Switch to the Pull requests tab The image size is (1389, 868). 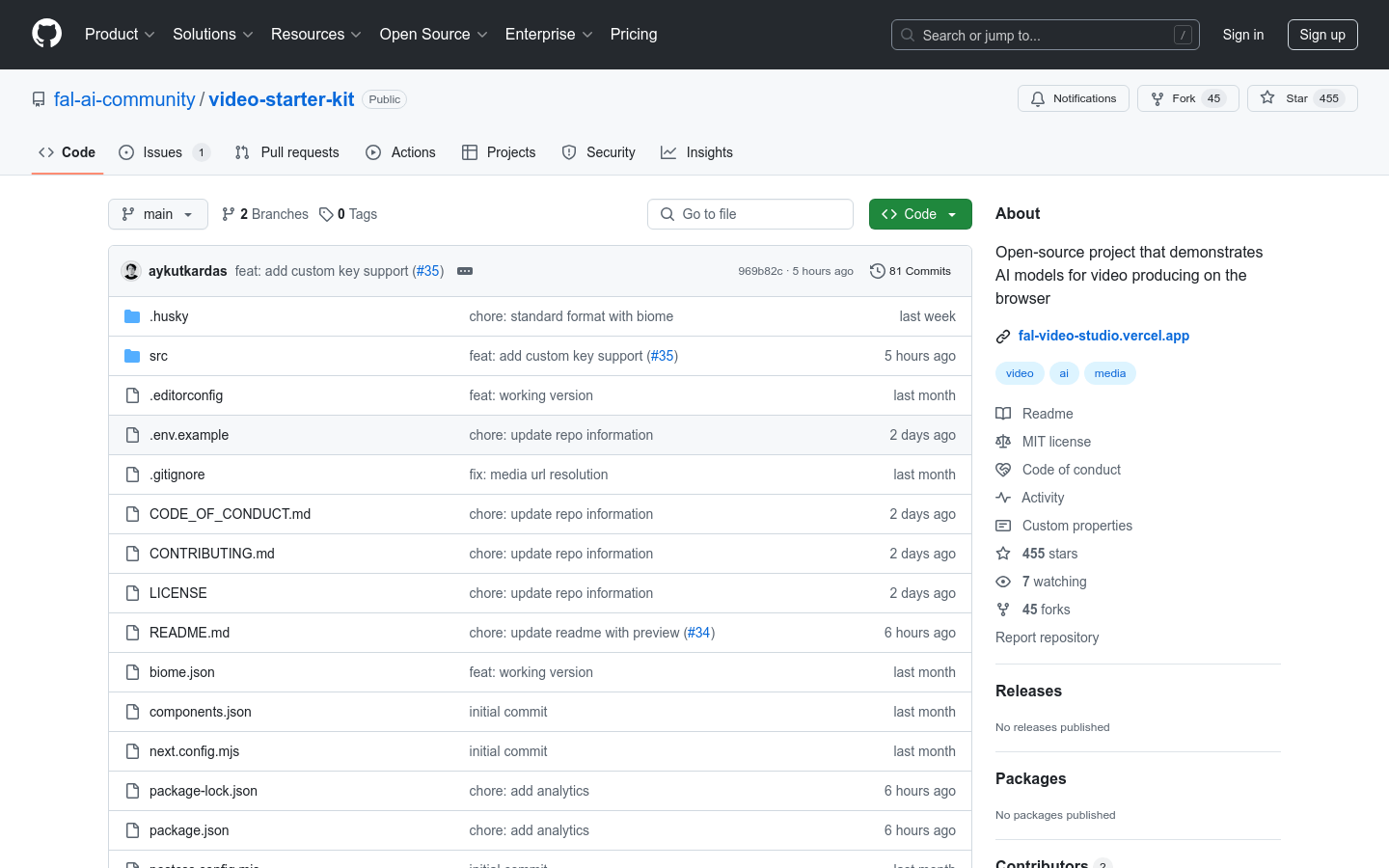click(x=287, y=152)
